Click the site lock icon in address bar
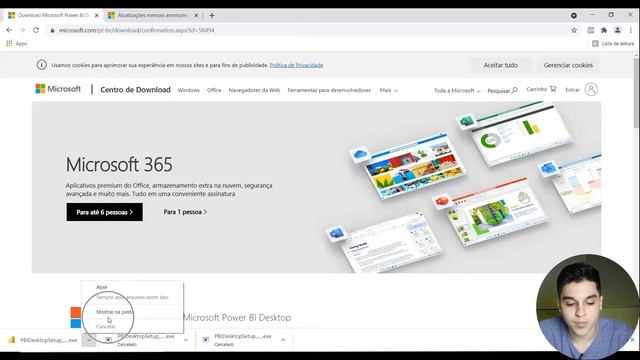 click(52, 30)
